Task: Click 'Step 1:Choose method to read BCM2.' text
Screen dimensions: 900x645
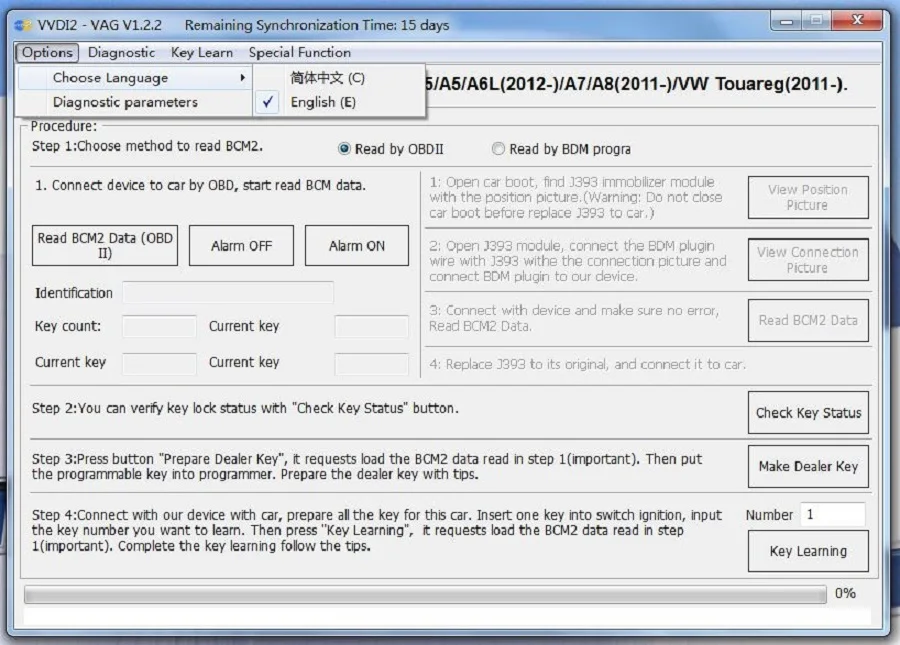Action: pos(148,146)
